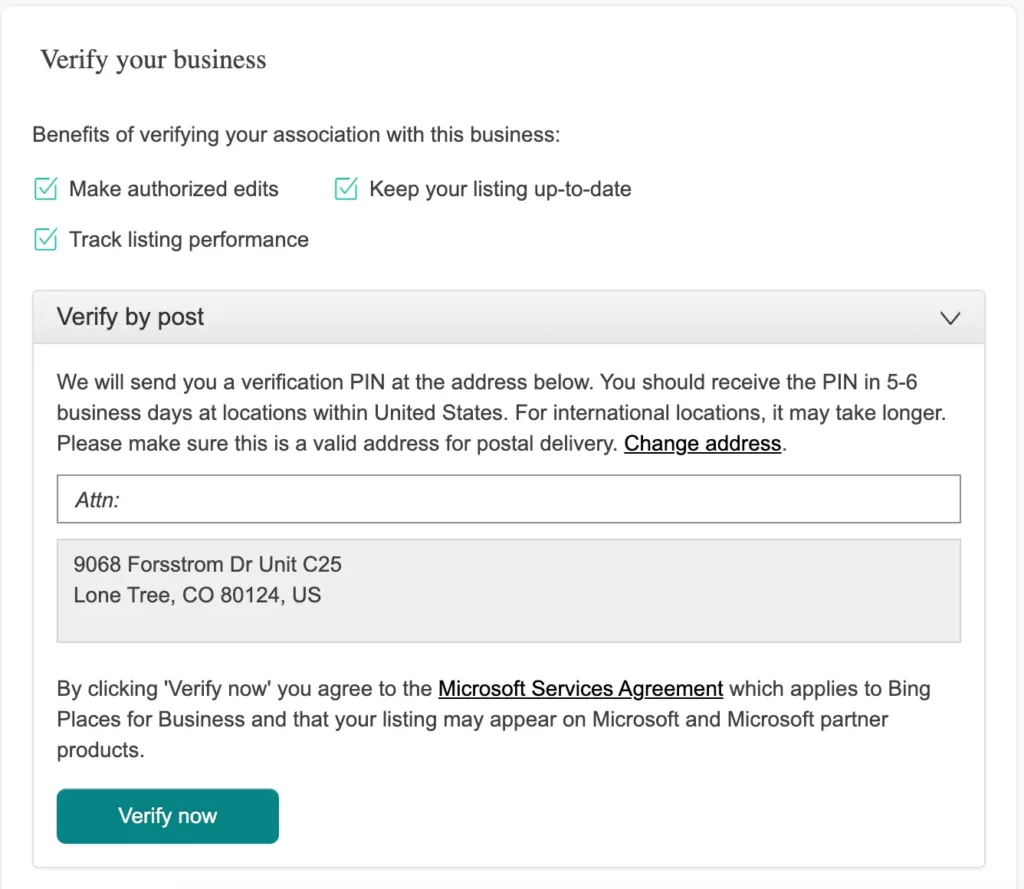Viewport: 1024px width, 889px height.
Task: Click the downward chevron icon on Verify by post
Action: 949,317
